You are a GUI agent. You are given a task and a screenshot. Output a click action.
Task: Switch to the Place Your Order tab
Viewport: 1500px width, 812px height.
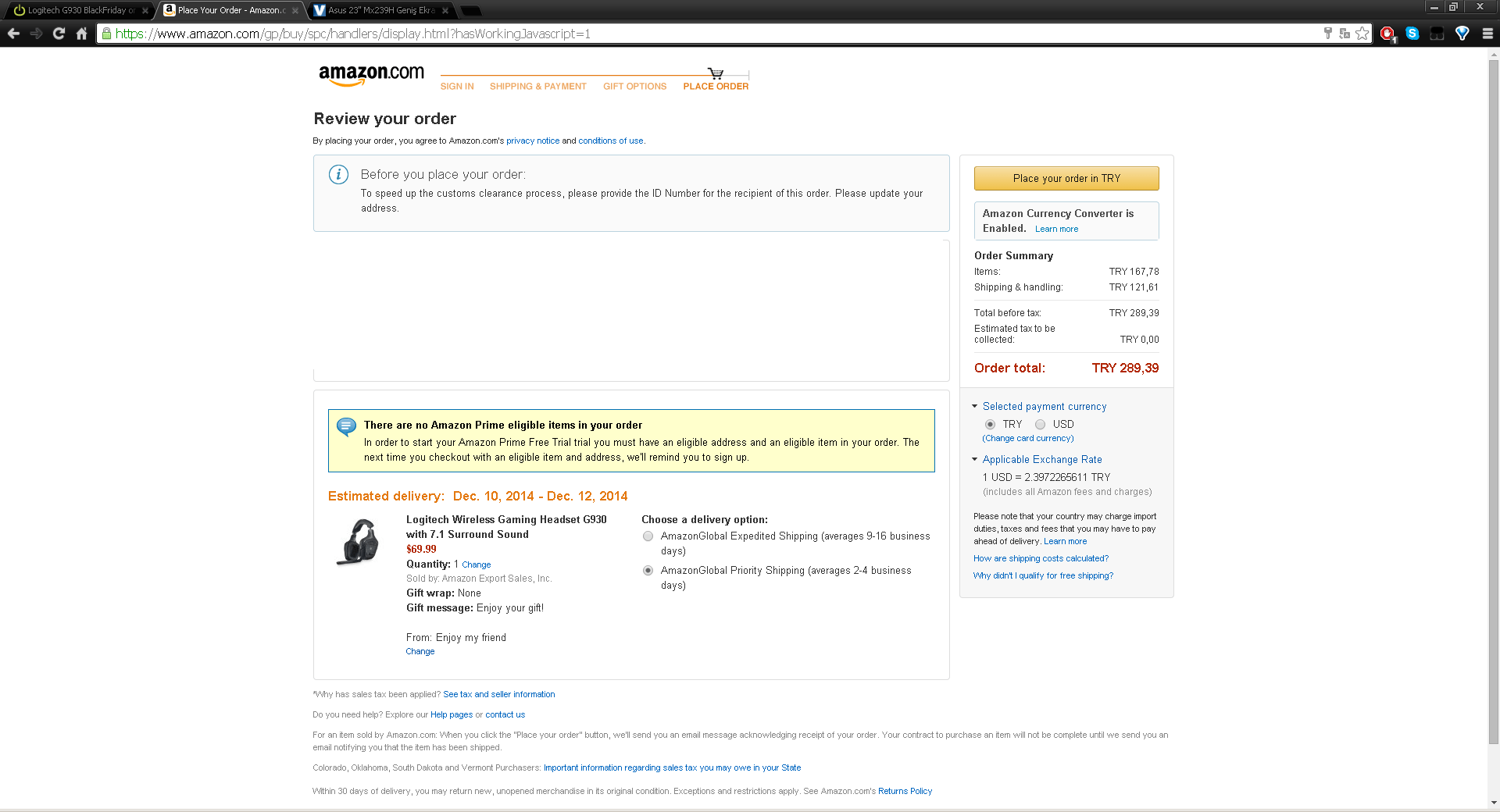coord(230,11)
